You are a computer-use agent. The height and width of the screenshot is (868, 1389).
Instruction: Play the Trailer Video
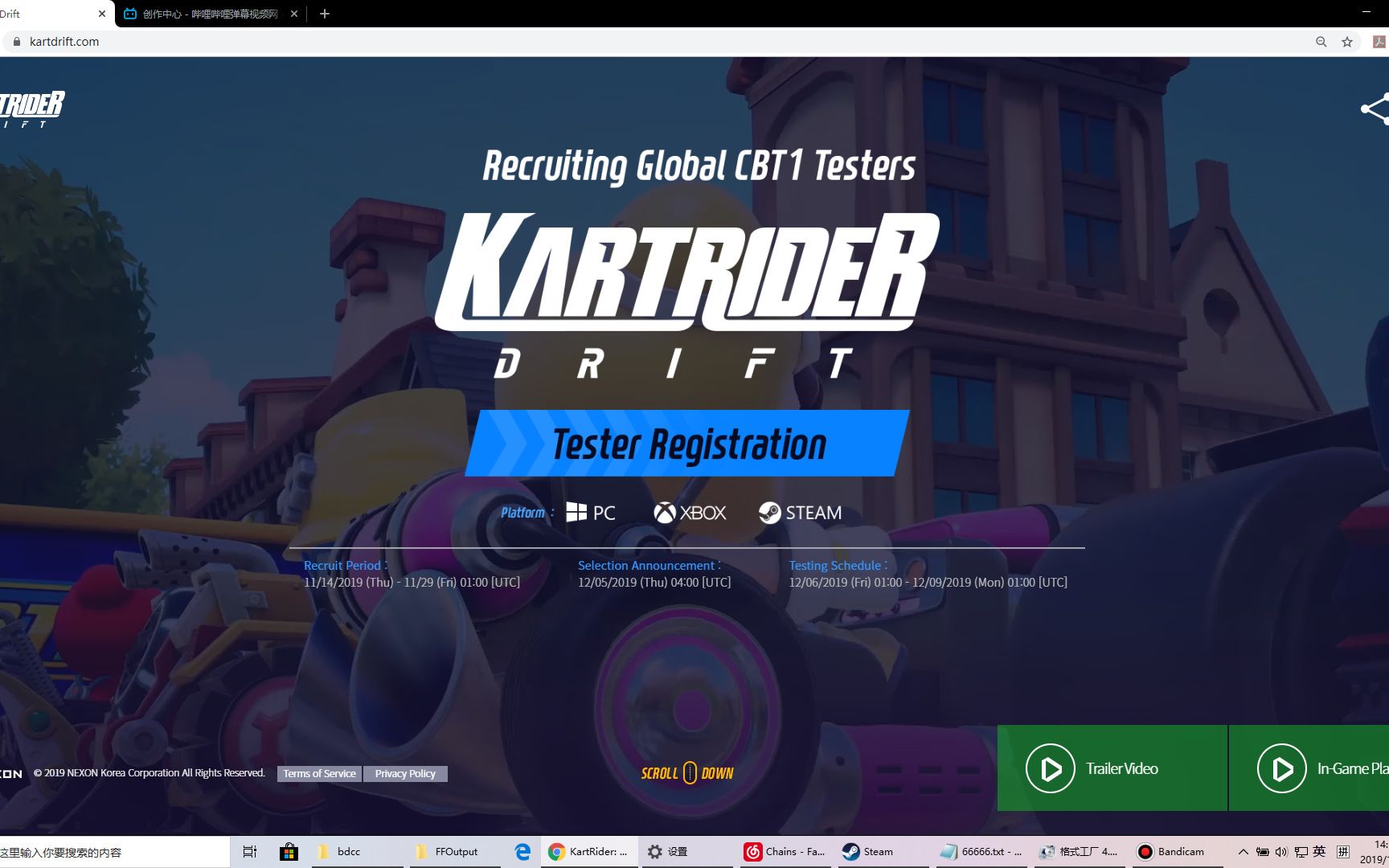click(x=1112, y=768)
